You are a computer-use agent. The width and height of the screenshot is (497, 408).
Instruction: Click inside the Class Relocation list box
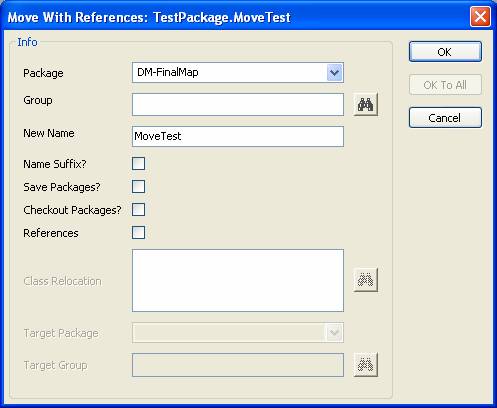click(x=238, y=280)
